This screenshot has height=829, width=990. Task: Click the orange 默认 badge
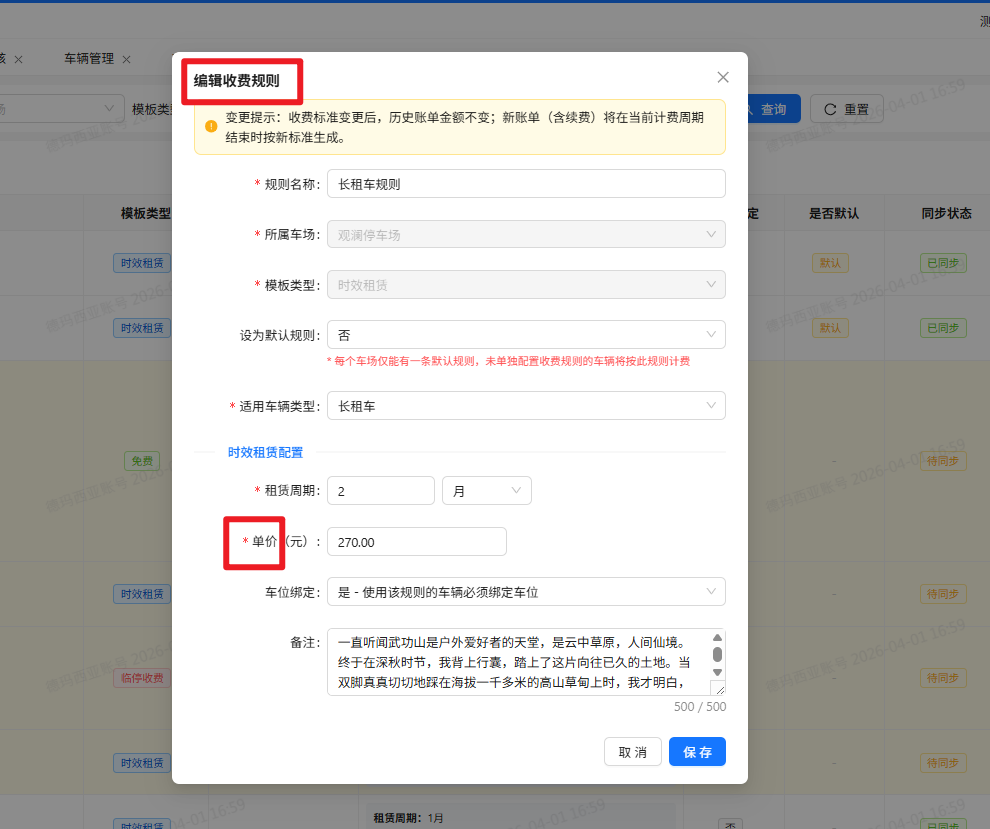[830, 263]
